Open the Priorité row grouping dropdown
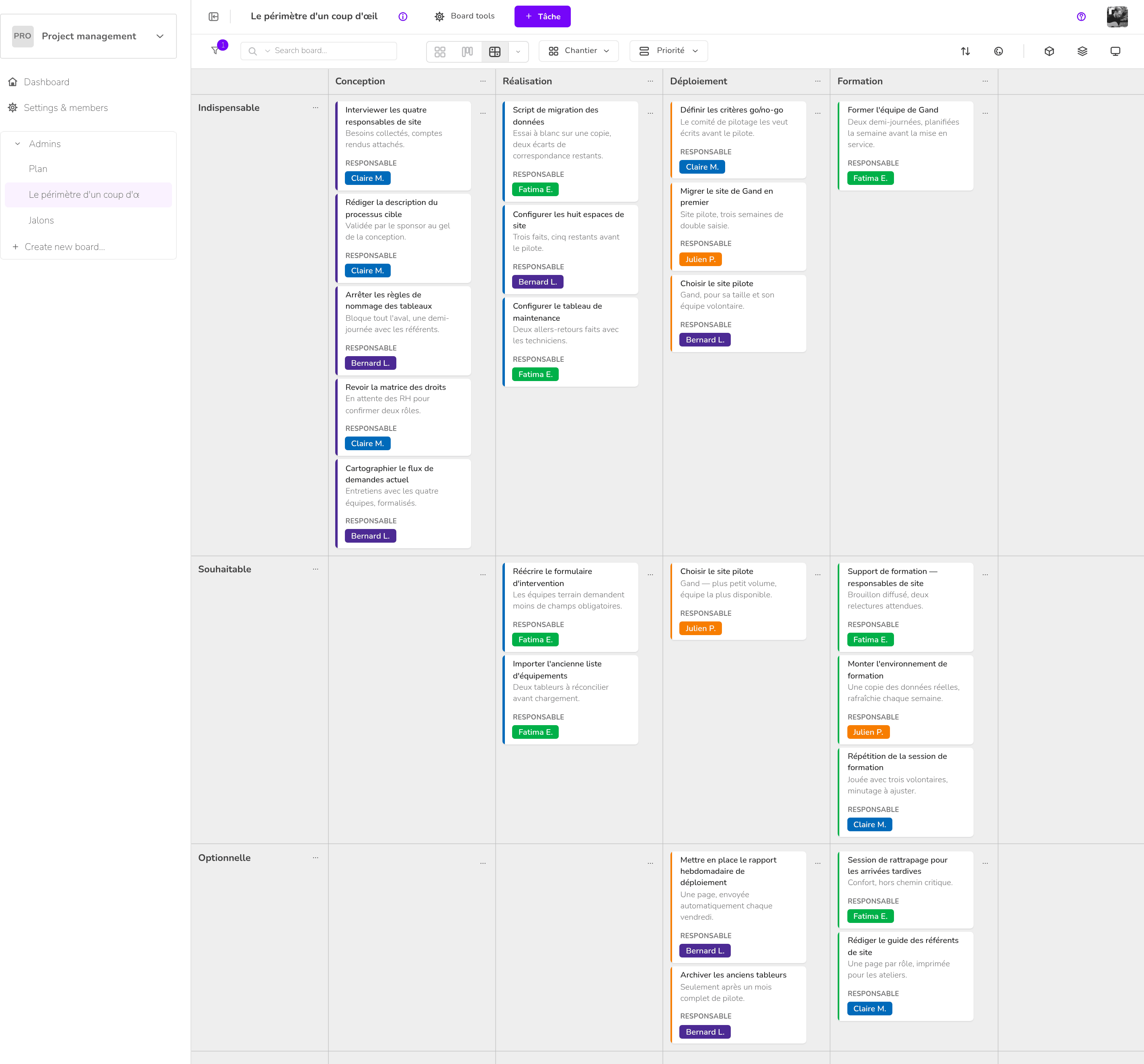This screenshot has width=1144, height=1064. tap(668, 51)
